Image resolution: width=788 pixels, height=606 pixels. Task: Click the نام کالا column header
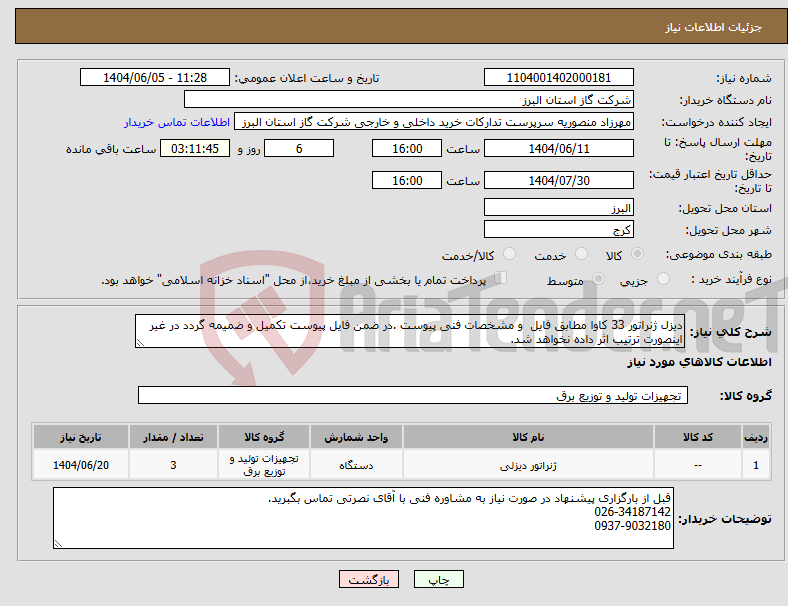528,437
